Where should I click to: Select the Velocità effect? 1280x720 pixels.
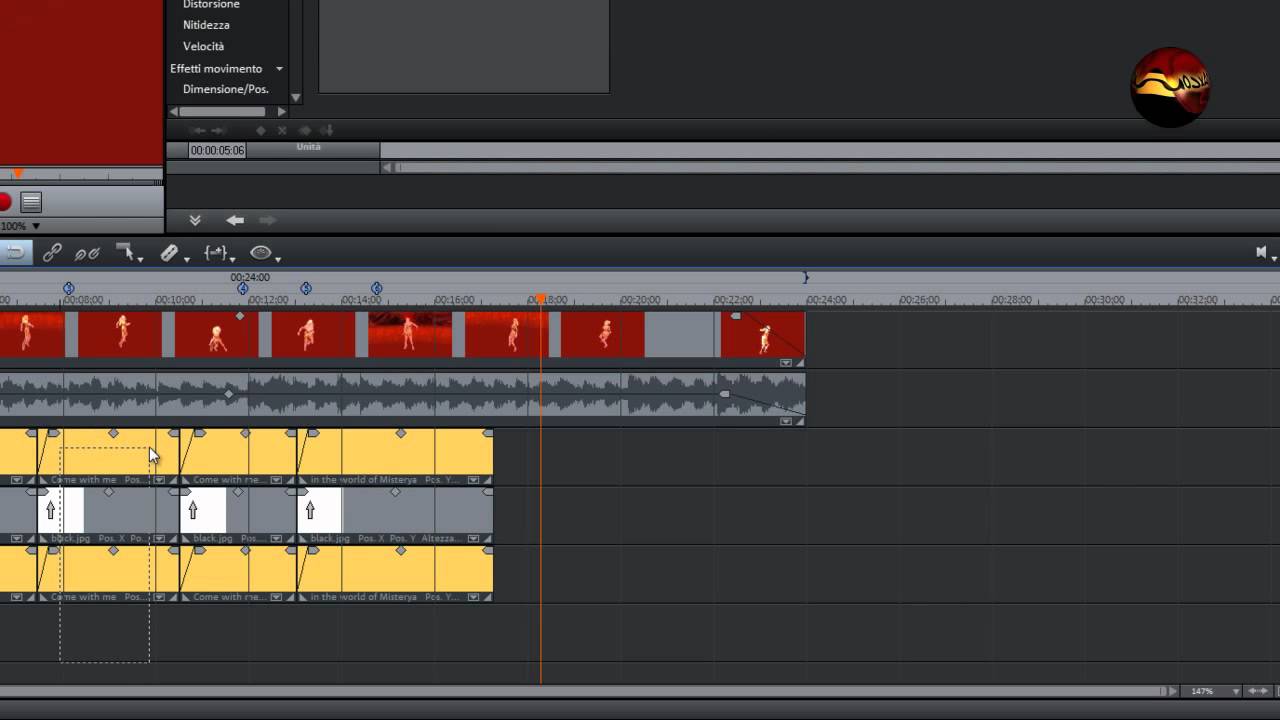[x=203, y=47]
